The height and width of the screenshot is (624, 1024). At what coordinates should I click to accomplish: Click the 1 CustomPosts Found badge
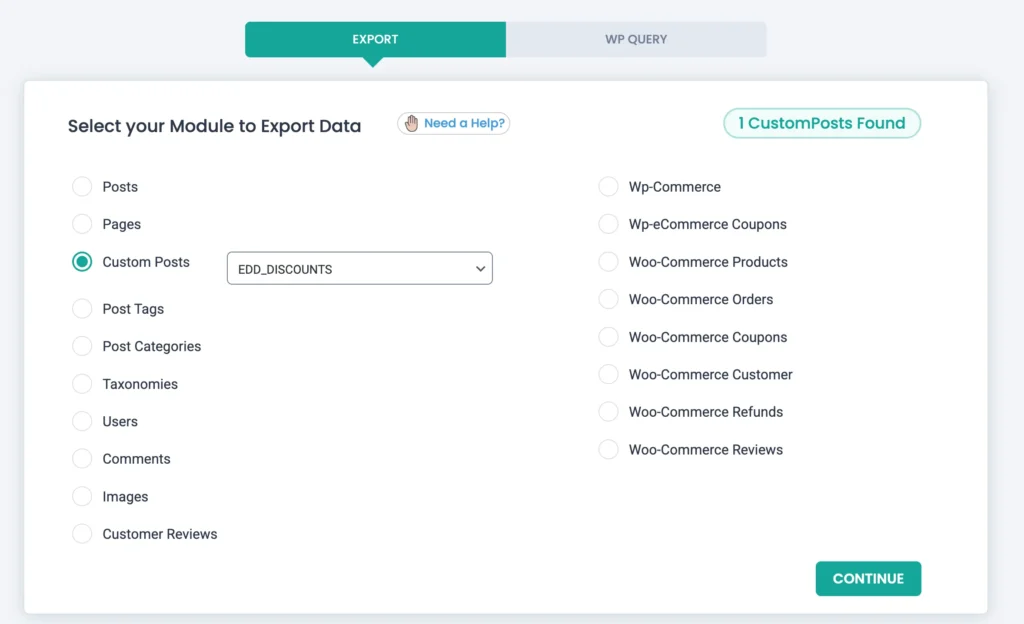pyautogui.click(x=822, y=123)
